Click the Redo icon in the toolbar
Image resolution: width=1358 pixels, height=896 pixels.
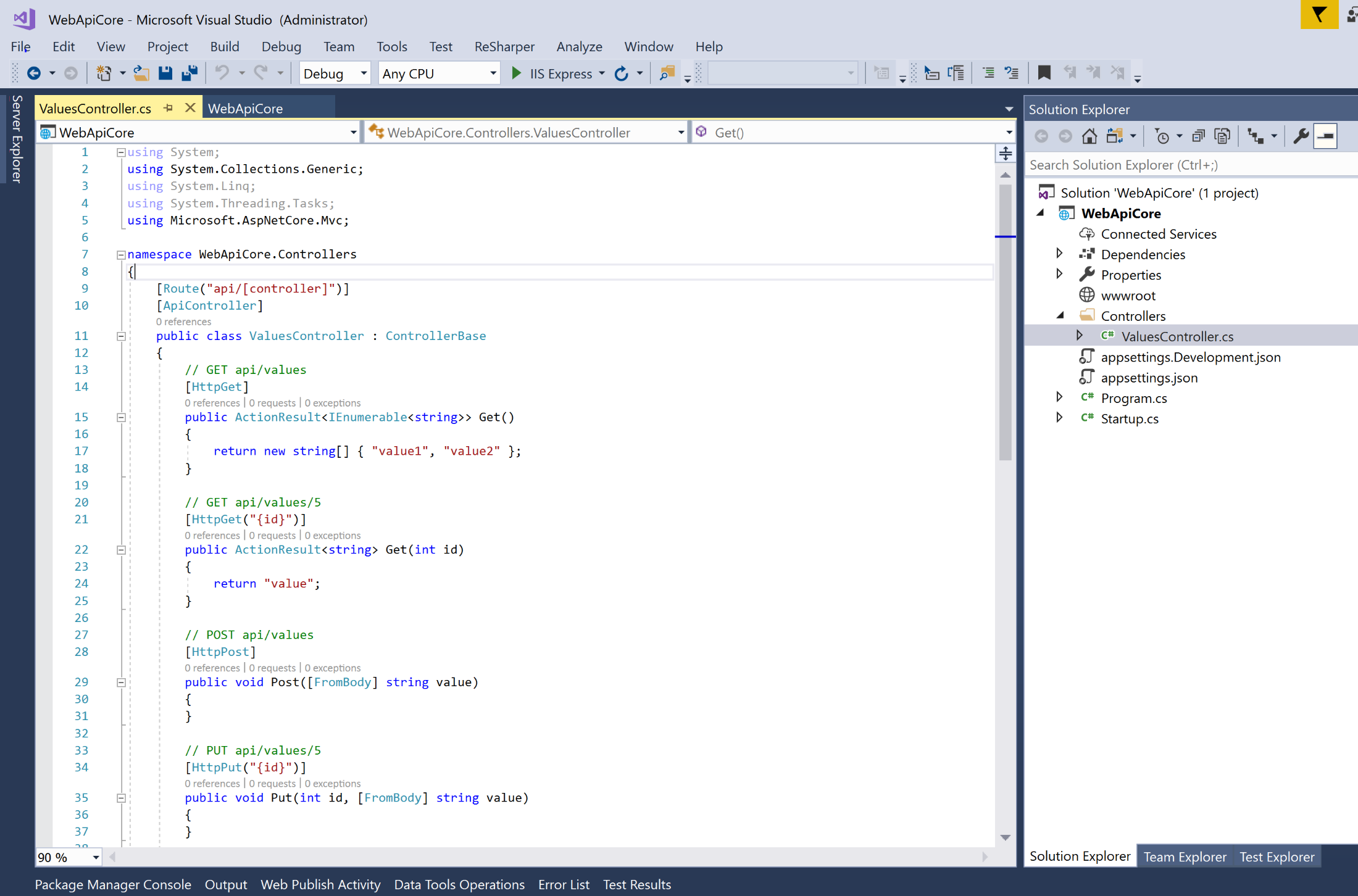tap(261, 73)
